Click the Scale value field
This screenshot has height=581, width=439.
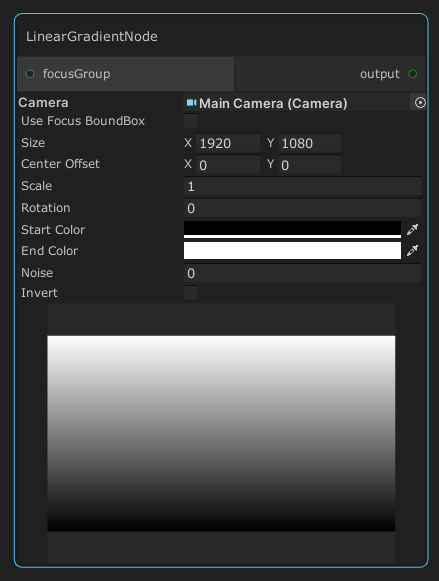pyautogui.click(x=302, y=186)
